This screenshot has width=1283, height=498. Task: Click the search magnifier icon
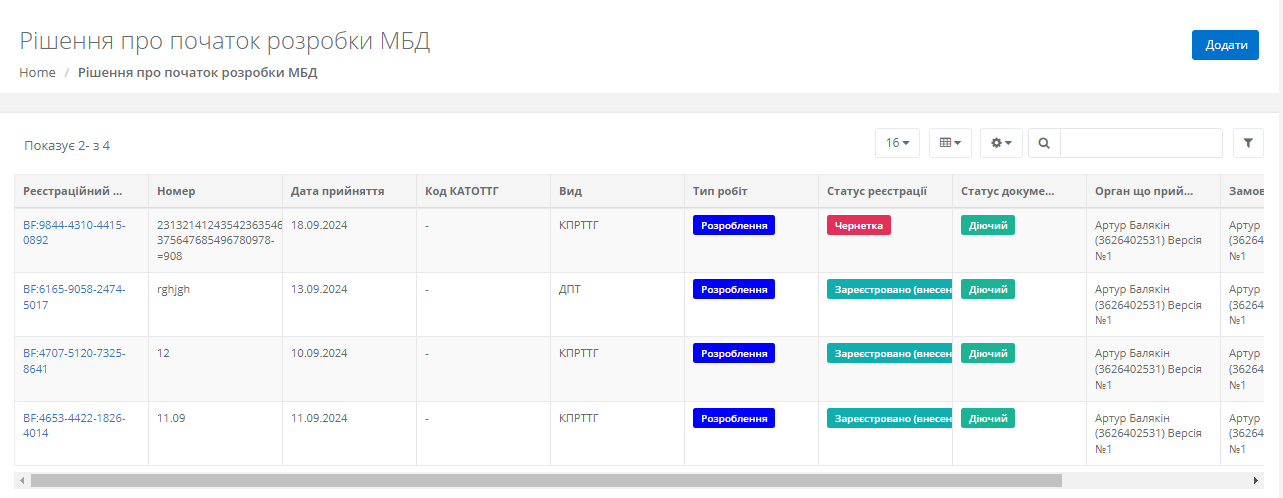[1044, 143]
